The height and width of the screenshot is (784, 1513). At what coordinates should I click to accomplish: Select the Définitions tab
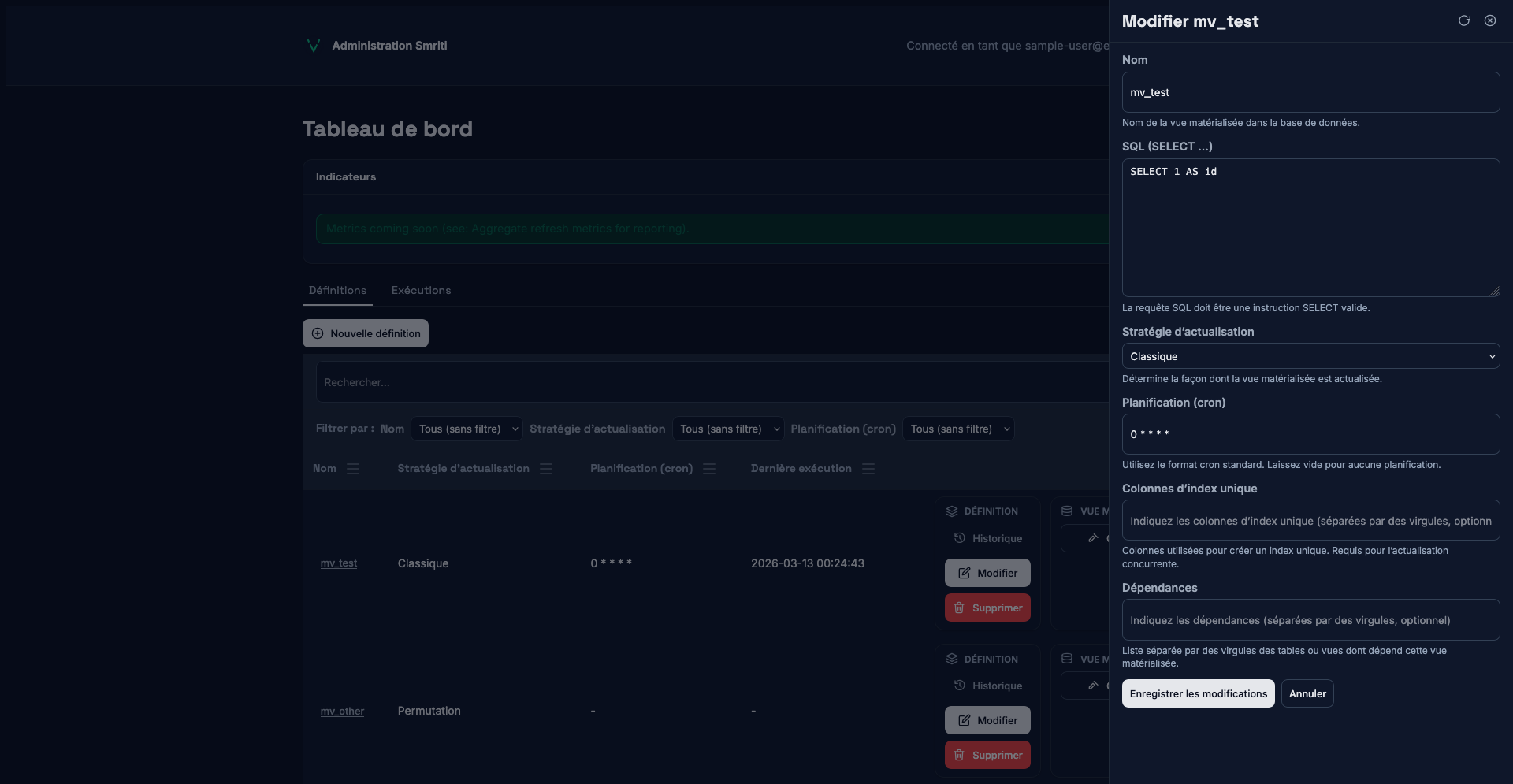(x=337, y=290)
